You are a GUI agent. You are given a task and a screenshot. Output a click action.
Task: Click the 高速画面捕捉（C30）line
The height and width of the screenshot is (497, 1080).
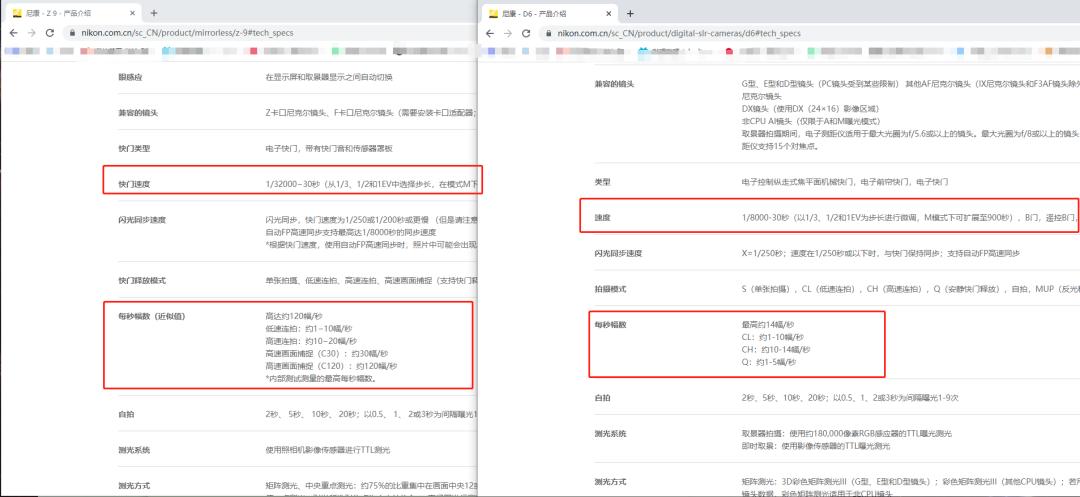coord(326,354)
